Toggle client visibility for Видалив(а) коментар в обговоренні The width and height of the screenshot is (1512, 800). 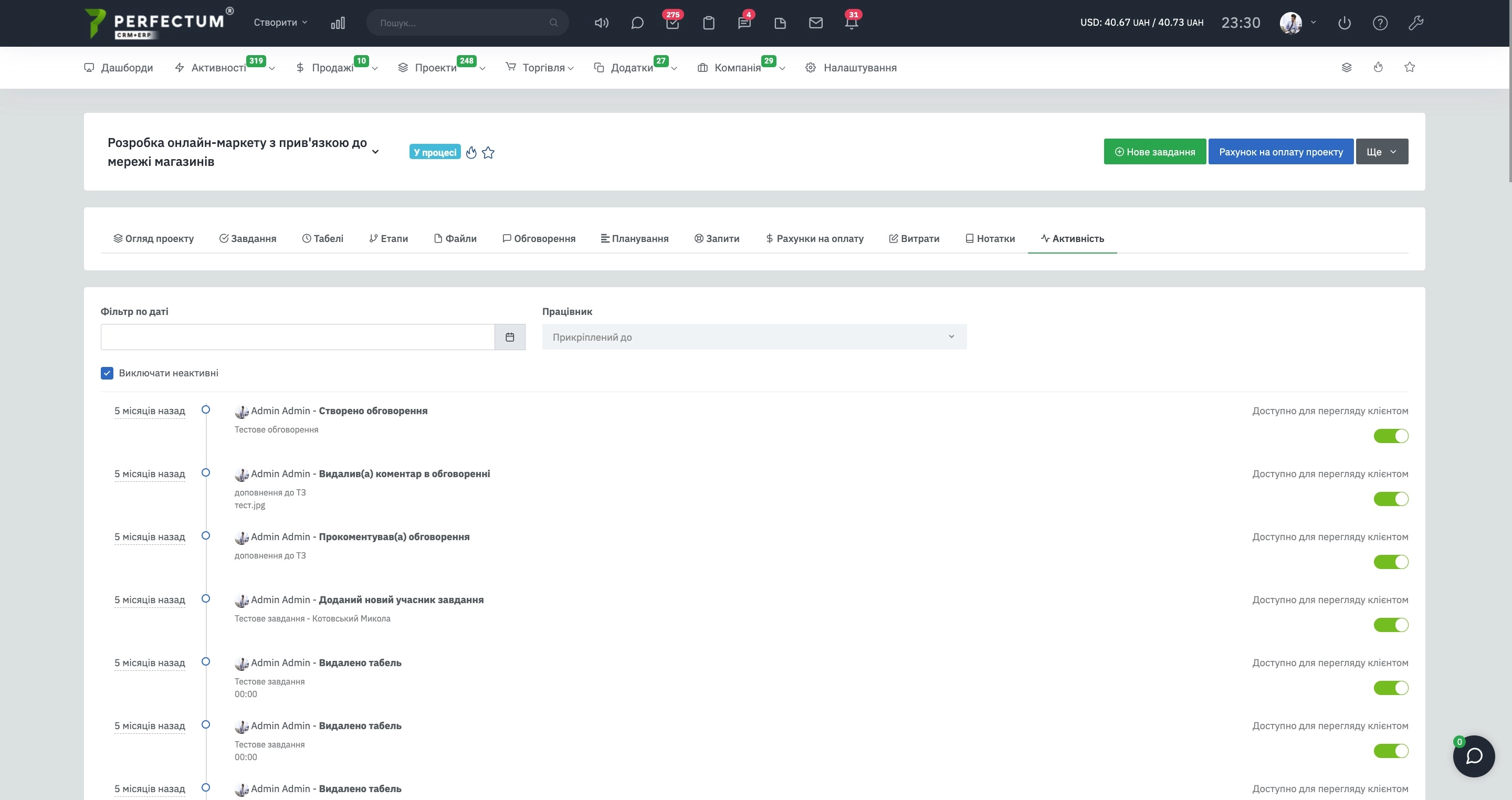pos(1391,499)
